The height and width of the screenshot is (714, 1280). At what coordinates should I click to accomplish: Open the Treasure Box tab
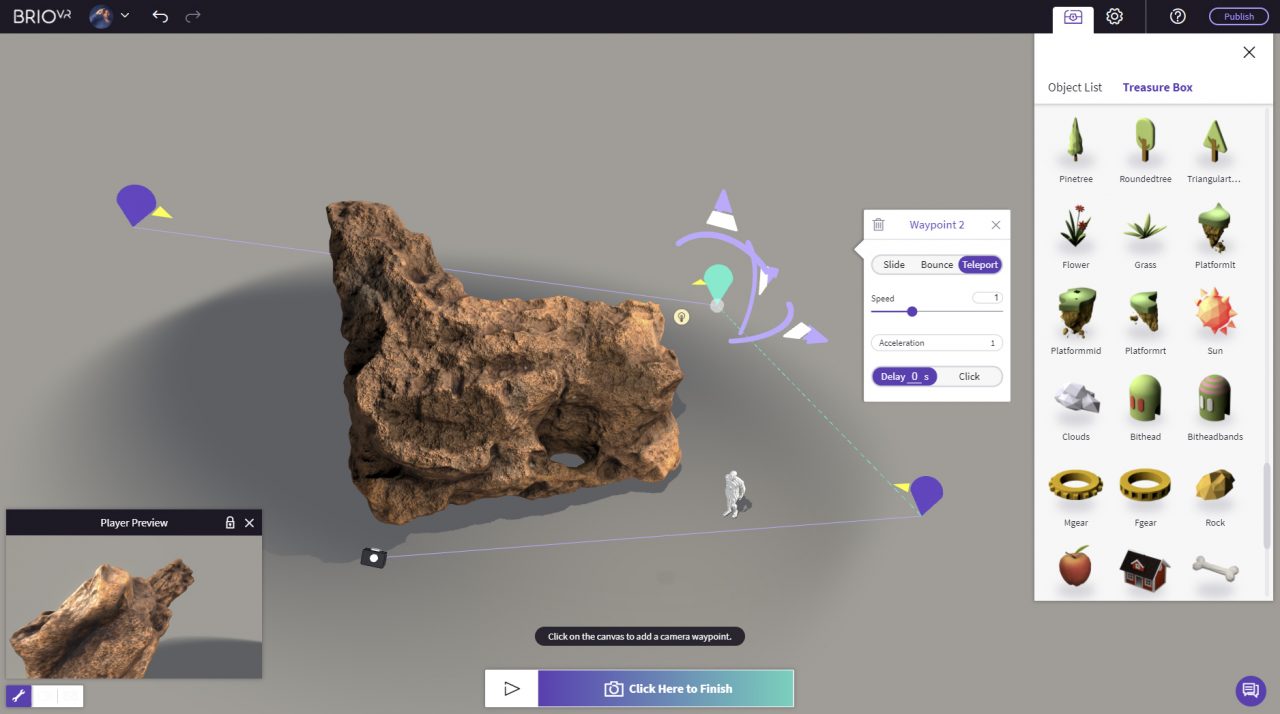point(1157,87)
